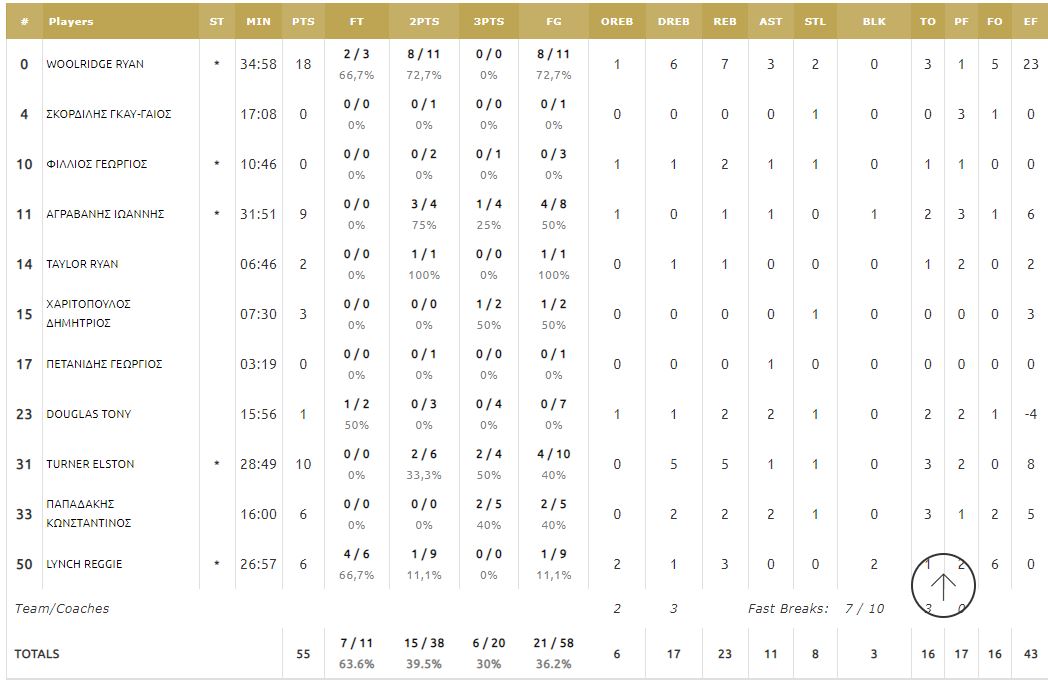Click the scroll-to-top arrow button
The image size is (1048, 684).
[943, 586]
